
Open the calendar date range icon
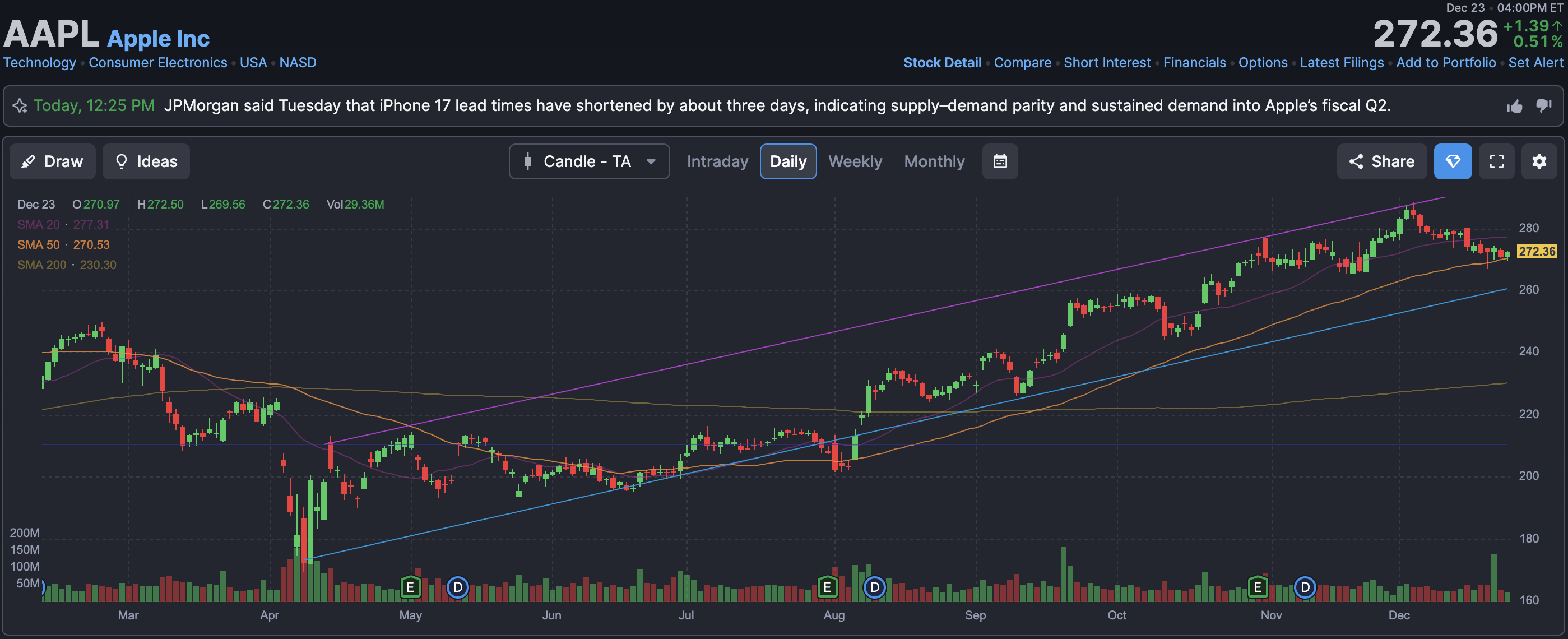1000,161
